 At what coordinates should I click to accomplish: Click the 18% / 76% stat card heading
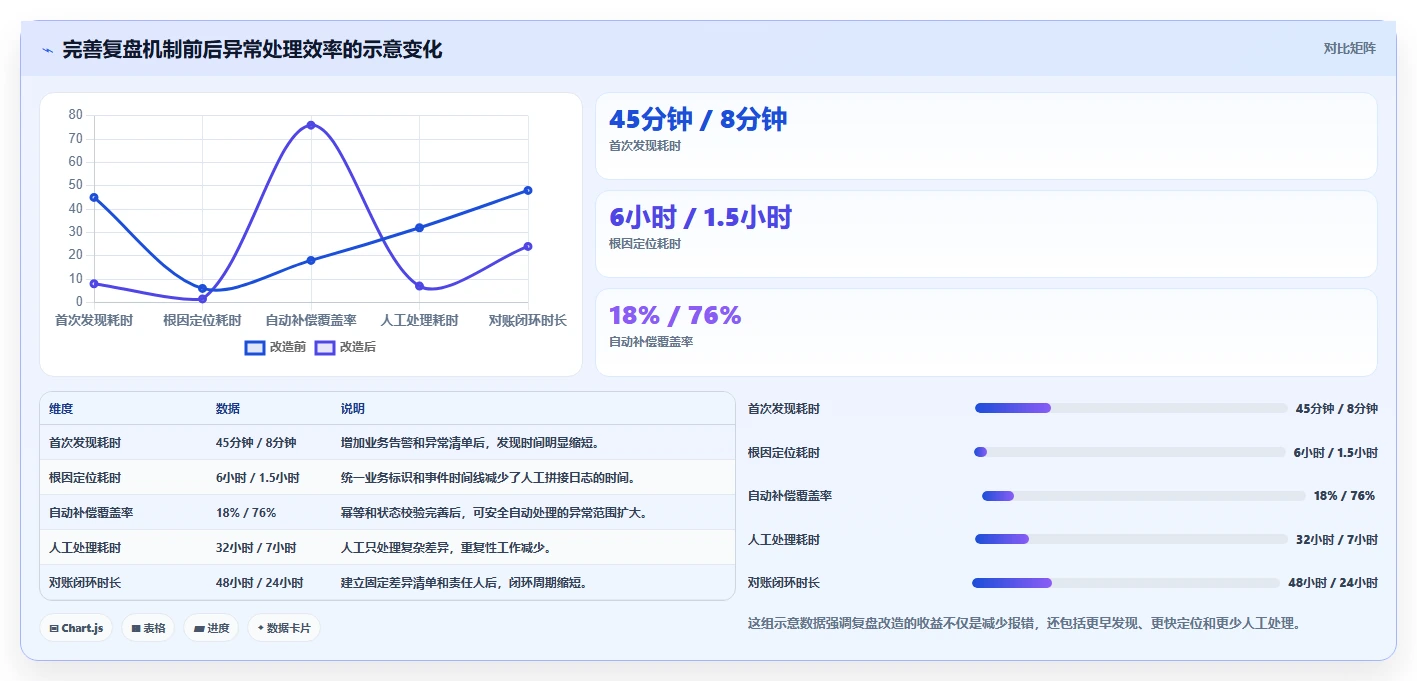675,315
